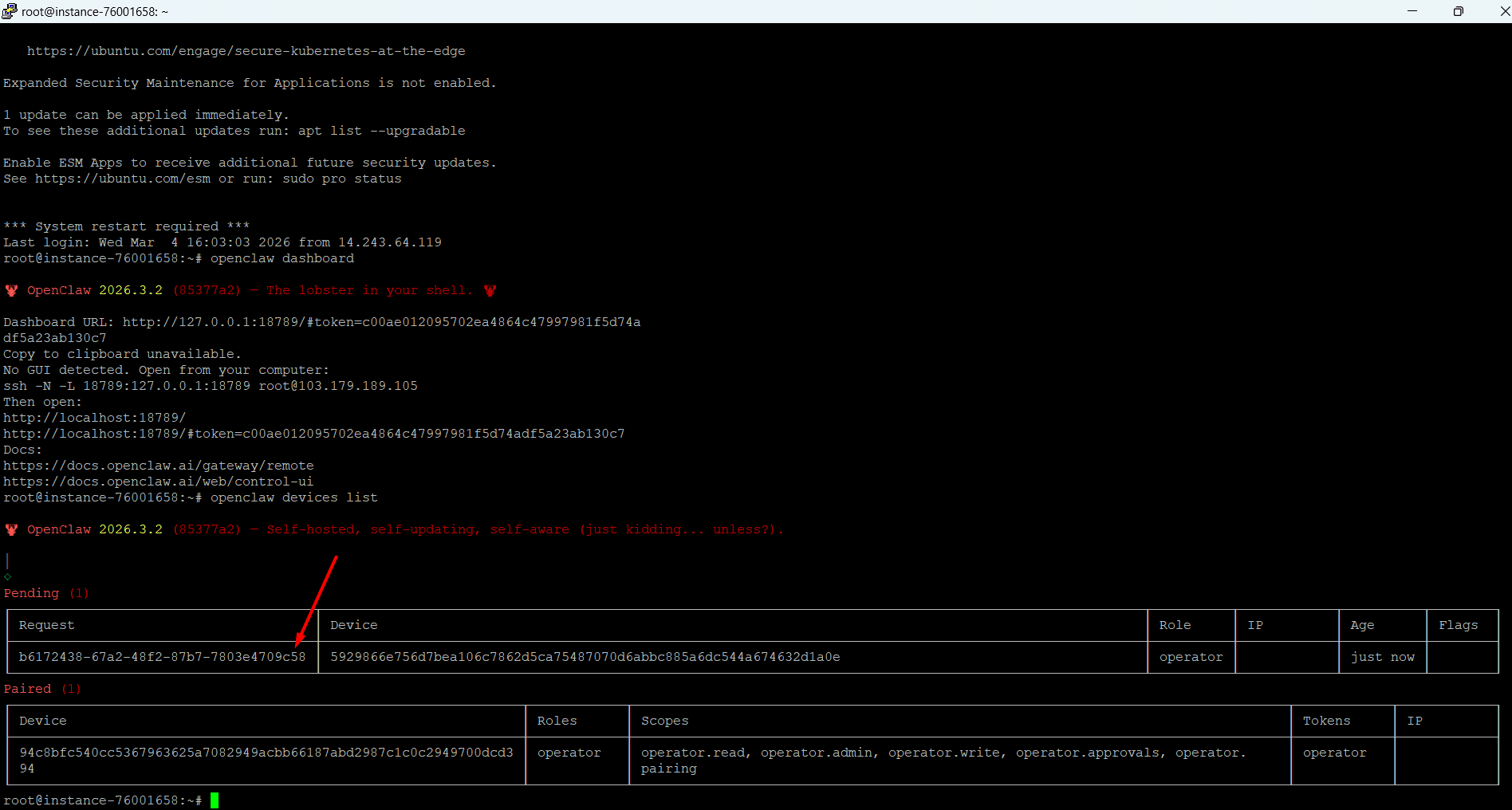Restore down the terminal window
Image resolution: width=1512 pixels, height=810 pixels.
tap(1458, 11)
